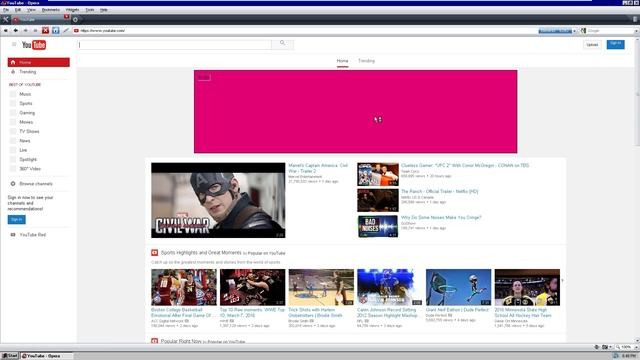
Task: Open the Bookmarks menu
Action: pos(51,10)
